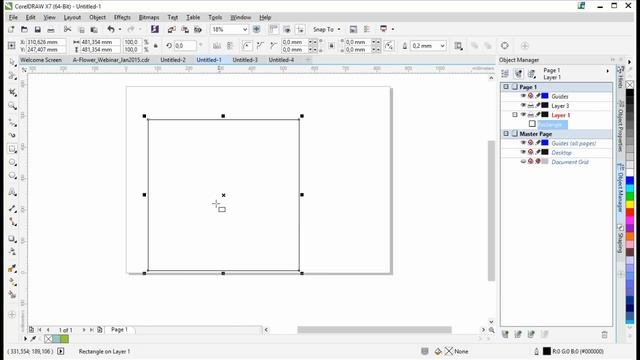
Task: Toggle visibility eye of Guides layer
Action: [x=523, y=96]
